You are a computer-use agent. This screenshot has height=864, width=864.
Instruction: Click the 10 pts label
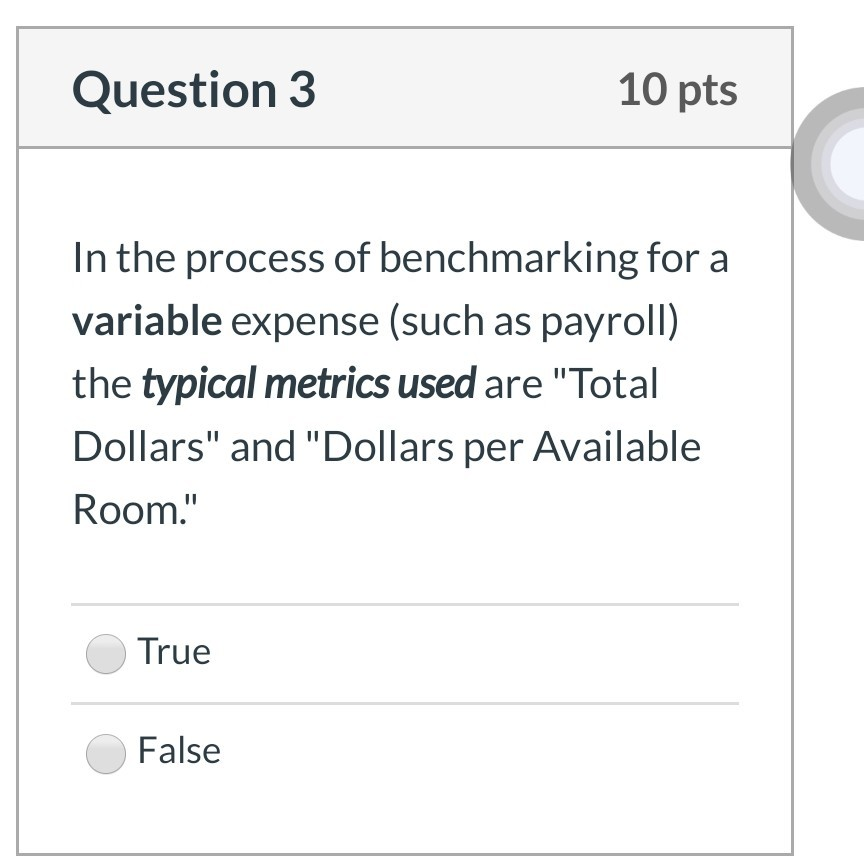pos(679,90)
